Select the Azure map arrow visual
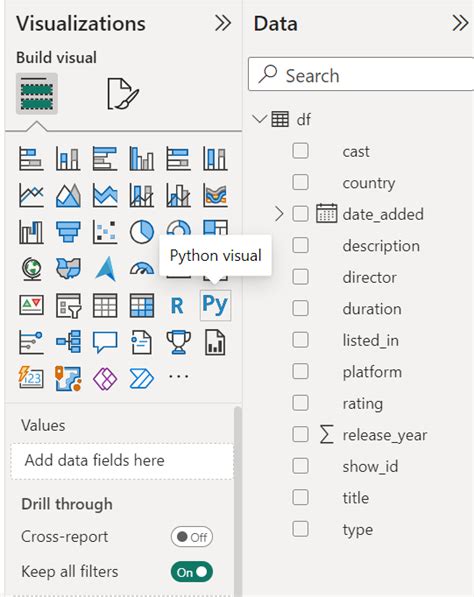The width and height of the screenshot is (474, 597). pos(105,269)
